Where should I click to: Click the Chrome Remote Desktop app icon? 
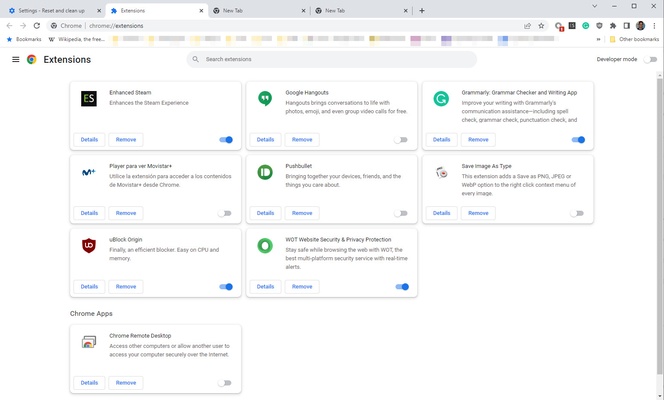point(89,342)
